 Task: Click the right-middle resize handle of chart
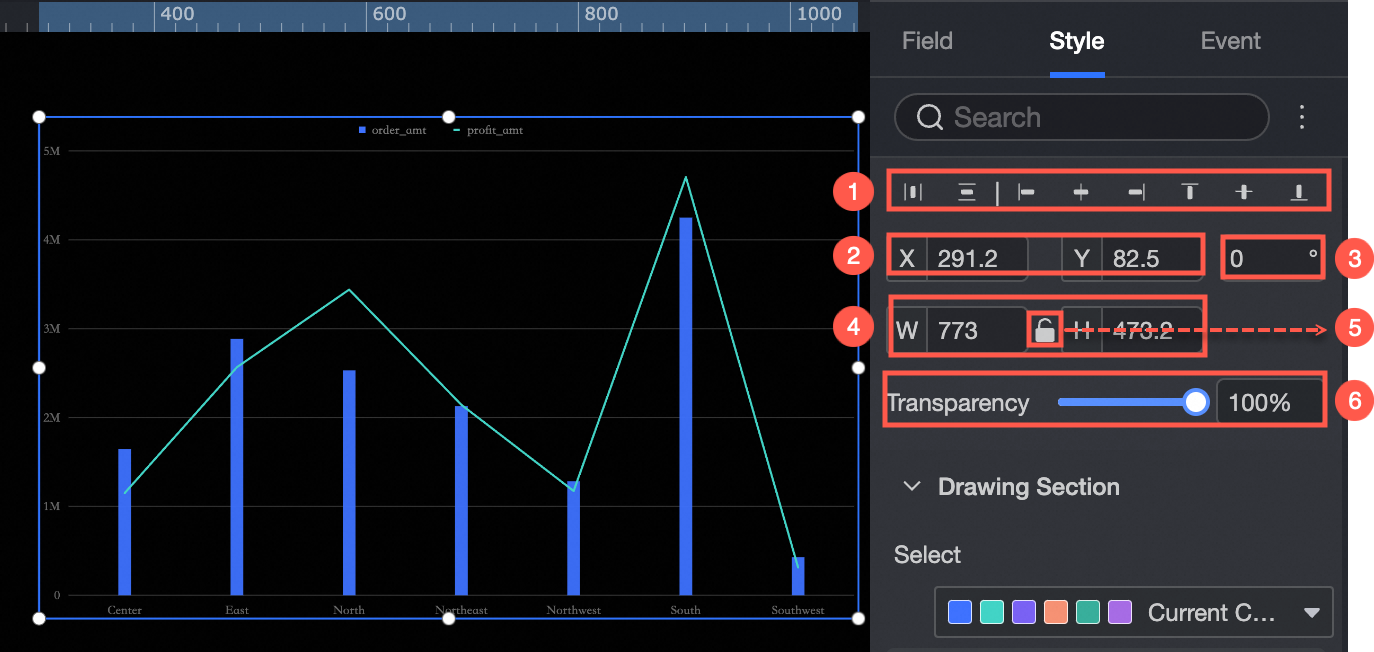[x=858, y=368]
